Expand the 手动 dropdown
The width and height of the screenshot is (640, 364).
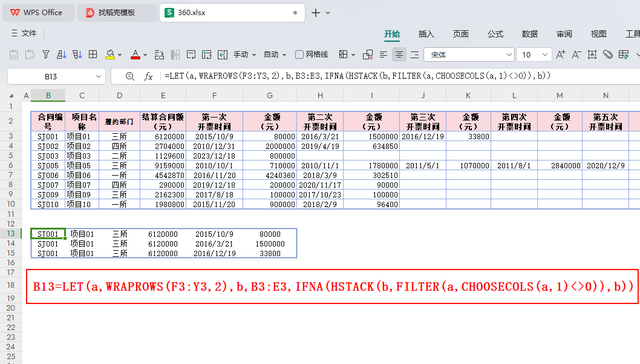tap(244, 55)
